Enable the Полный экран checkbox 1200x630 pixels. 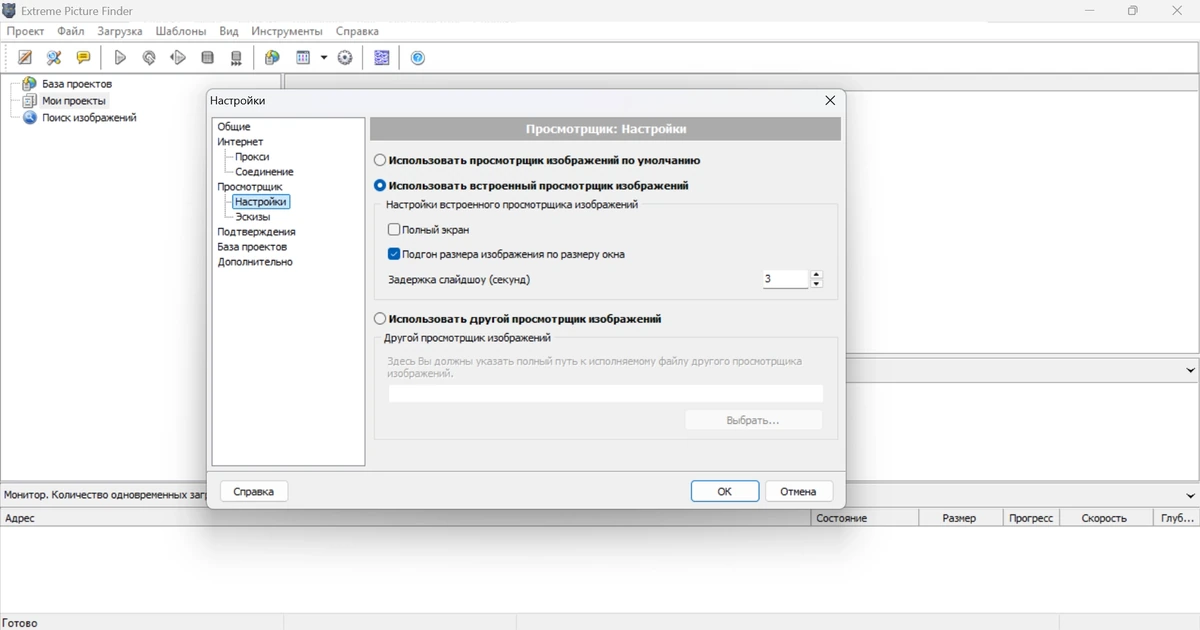click(x=394, y=230)
